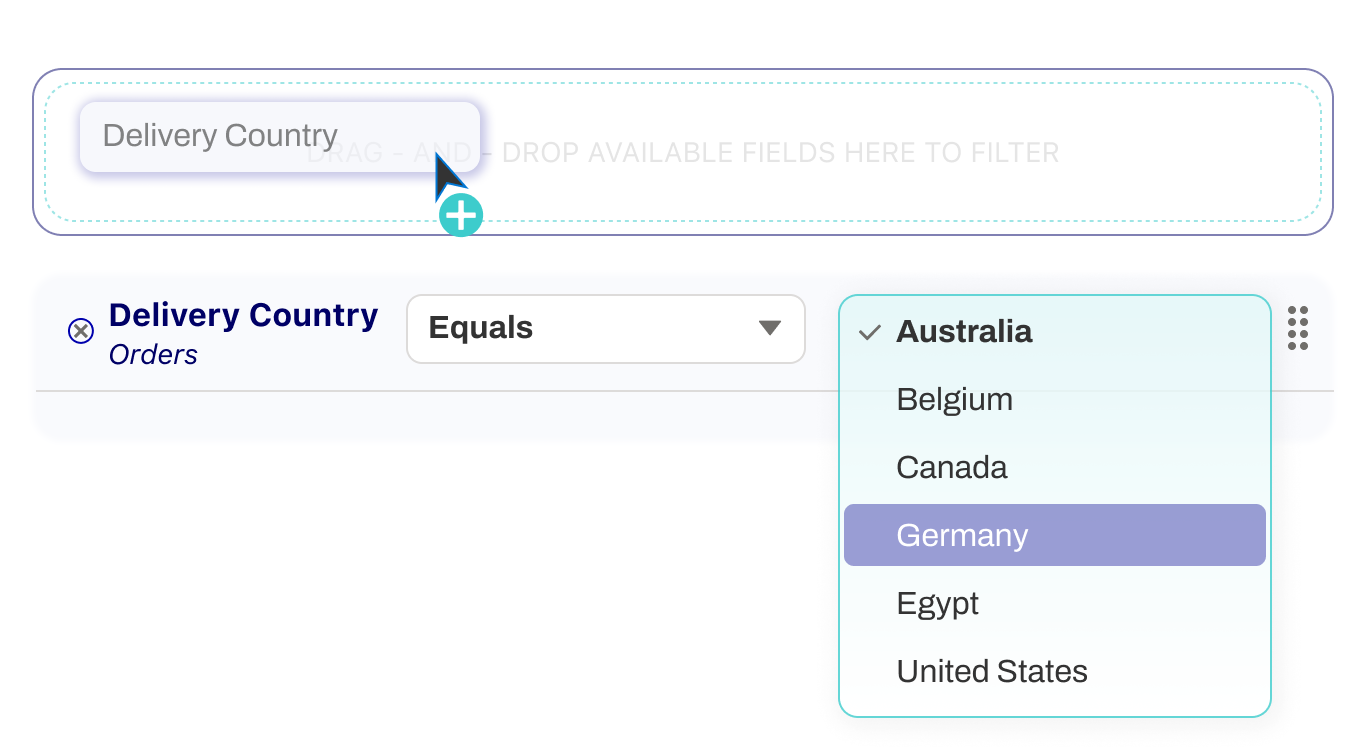Pick Canada from the country options

pyautogui.click(x=951, y=468)
